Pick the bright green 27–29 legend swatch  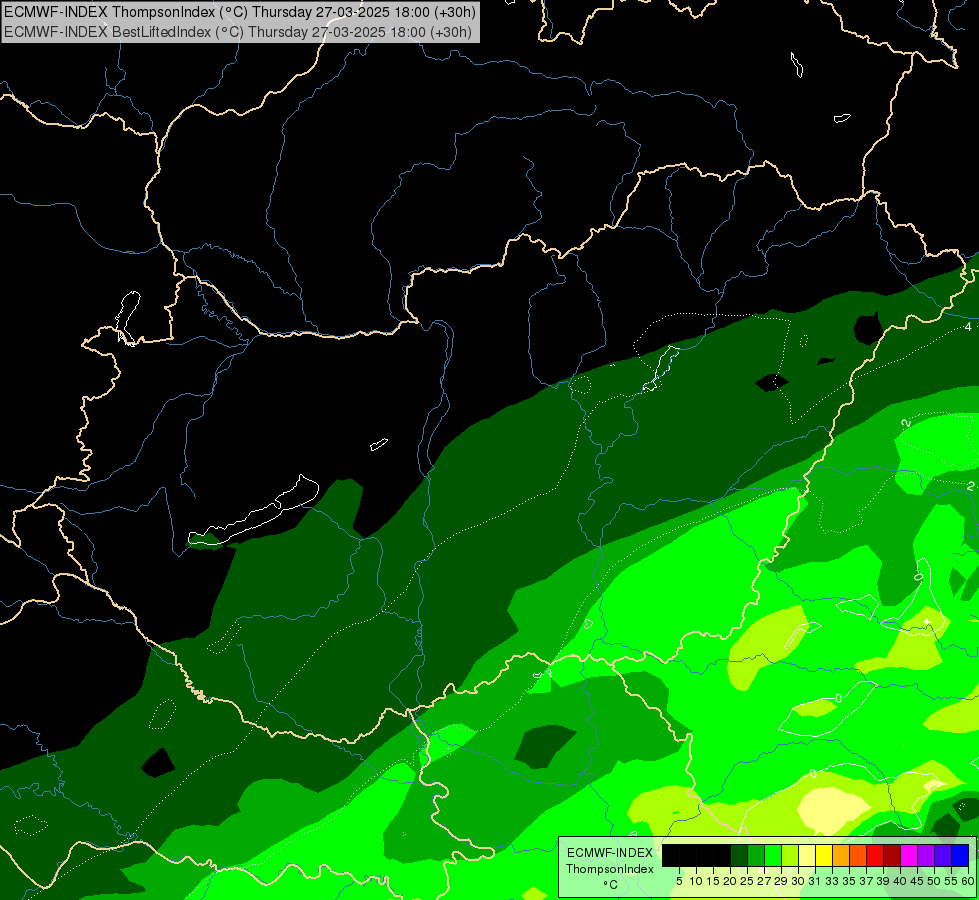(773, 855)
